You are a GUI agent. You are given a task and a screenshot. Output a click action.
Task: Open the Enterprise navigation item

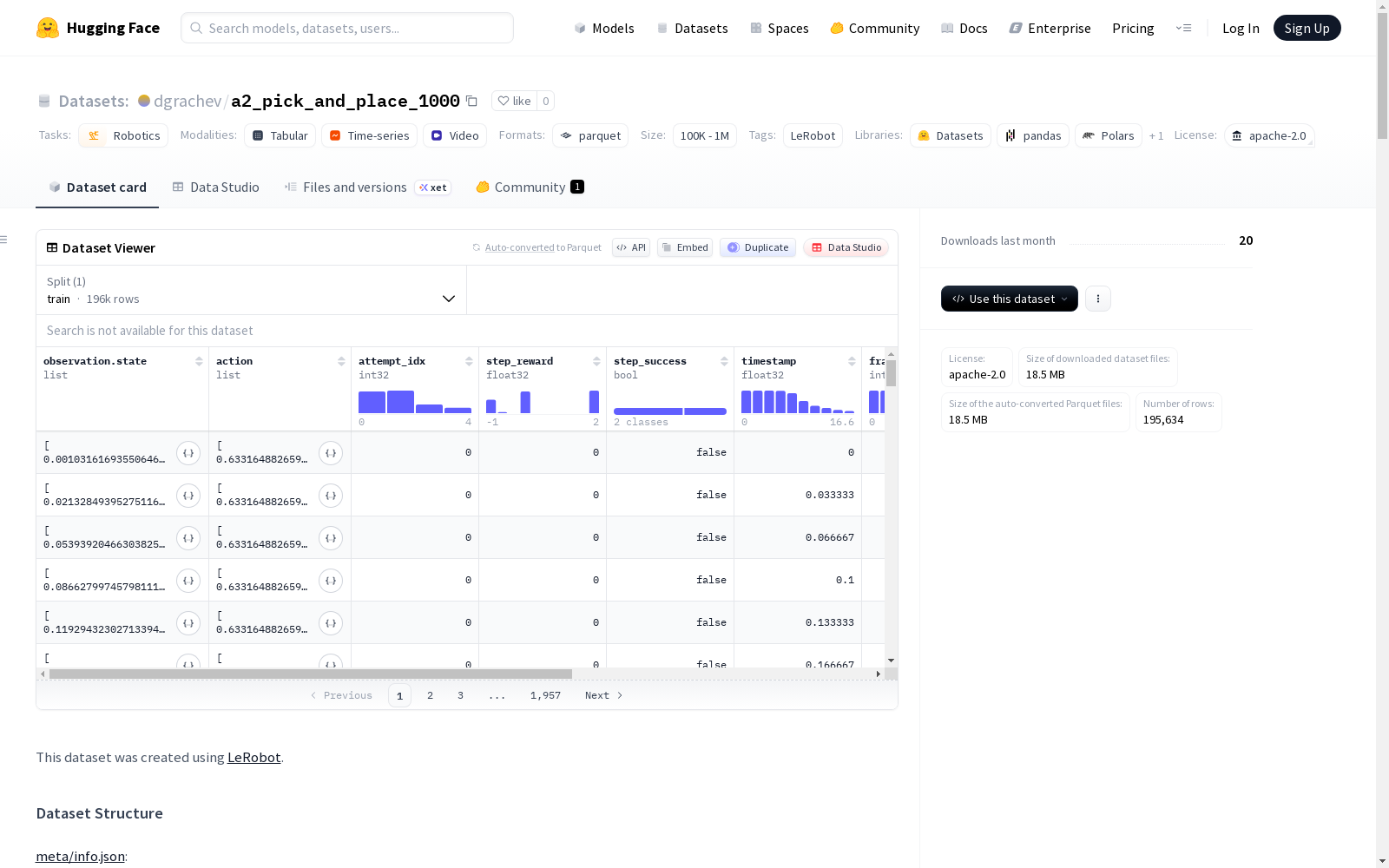pyautogui.click(x=1050, y=28)
